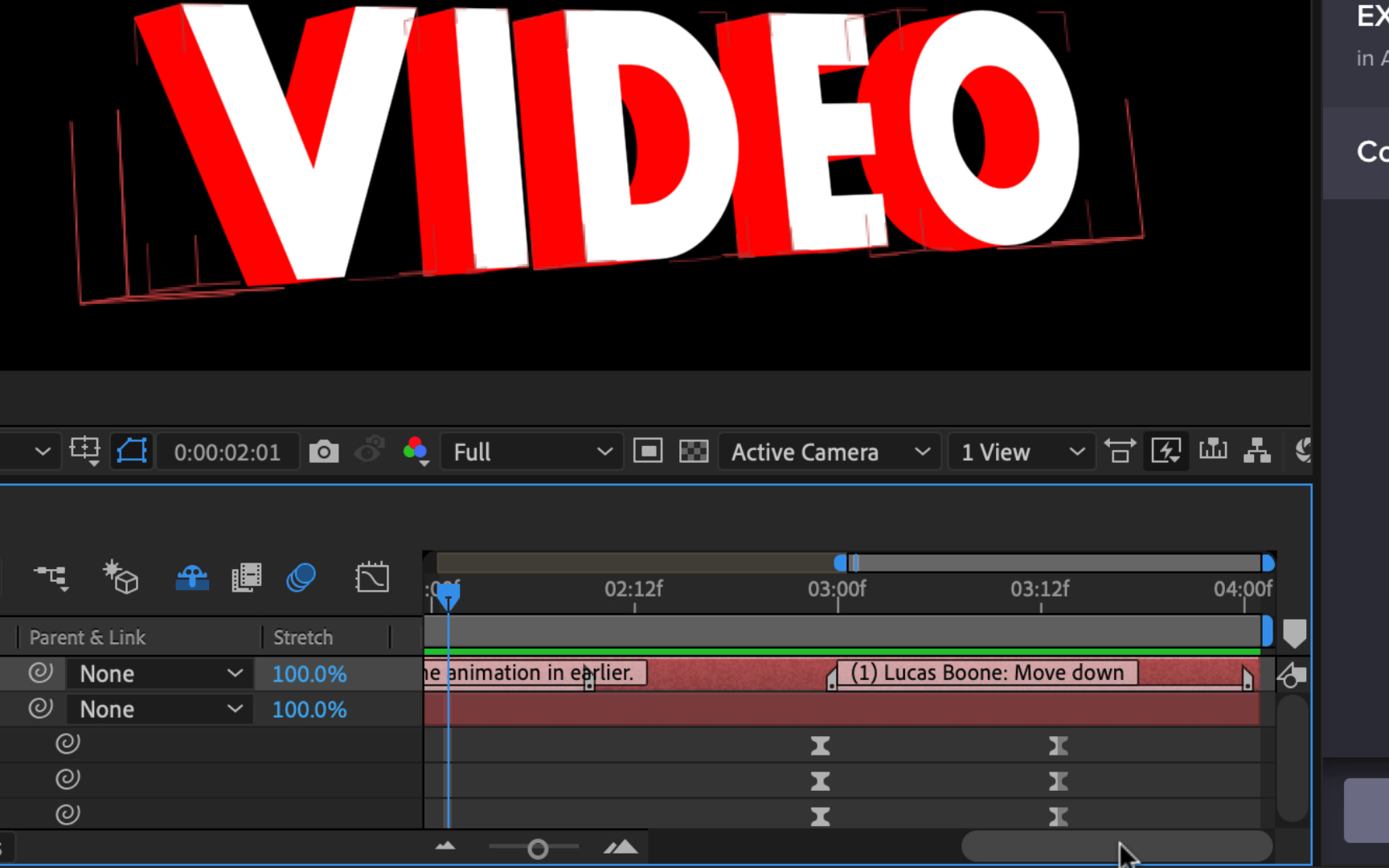Click the comp marker bin icon
Image resolution: width=1389 pixels, height=868 pixels.
(x=1294, y=633)
